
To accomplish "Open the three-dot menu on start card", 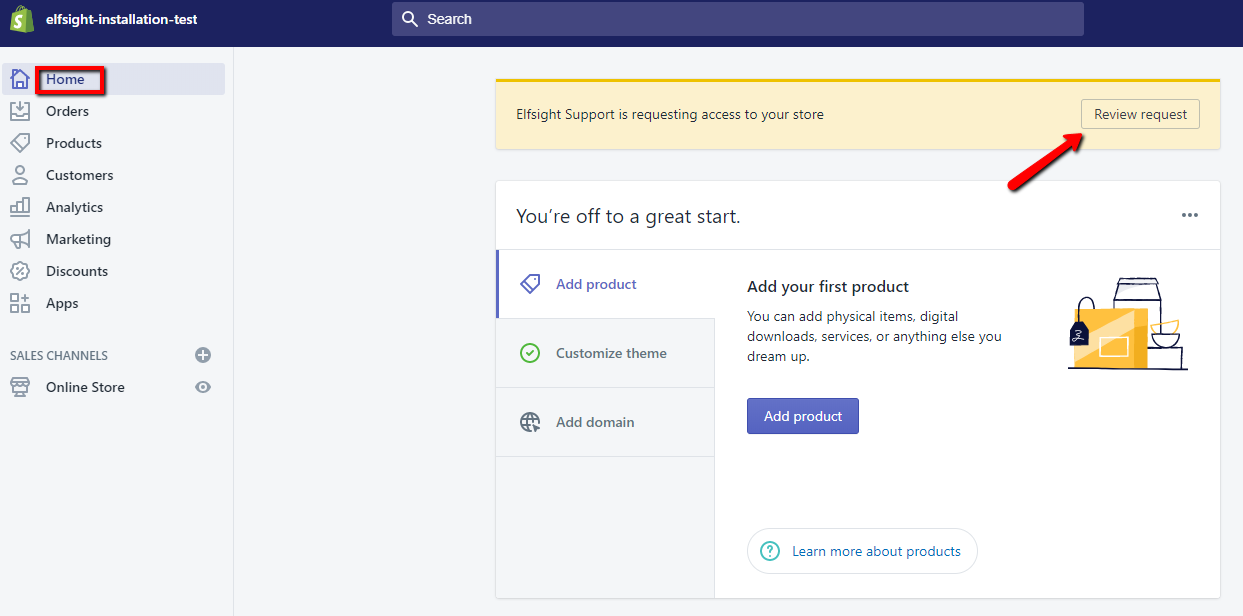I will point(1189,215).
